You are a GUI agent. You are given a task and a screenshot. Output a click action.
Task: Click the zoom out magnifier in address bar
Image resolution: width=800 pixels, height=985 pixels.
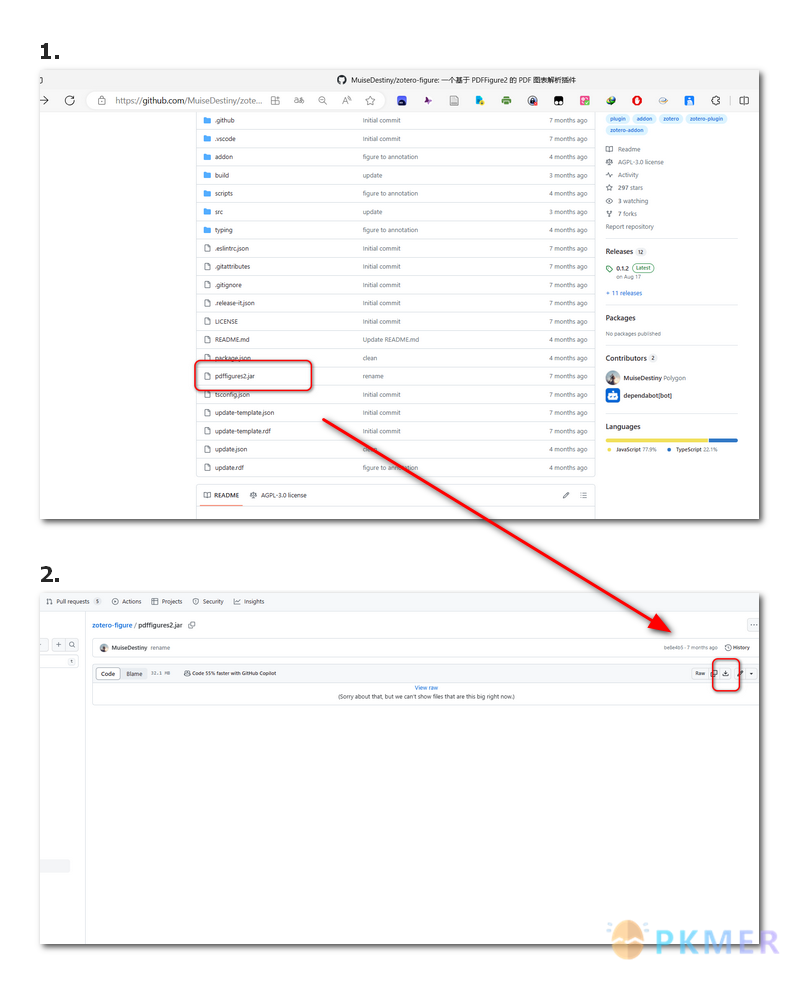pyautogui.click(x=323, y=101)
